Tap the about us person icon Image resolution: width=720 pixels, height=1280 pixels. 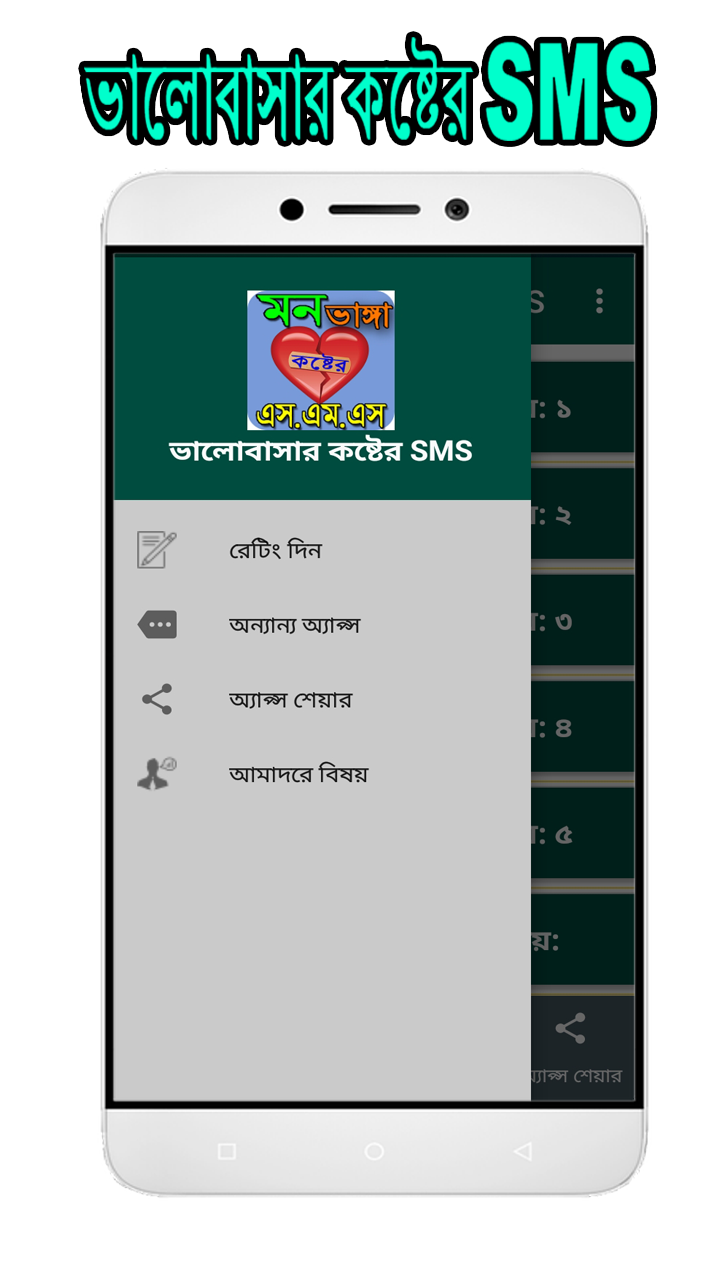157,774
